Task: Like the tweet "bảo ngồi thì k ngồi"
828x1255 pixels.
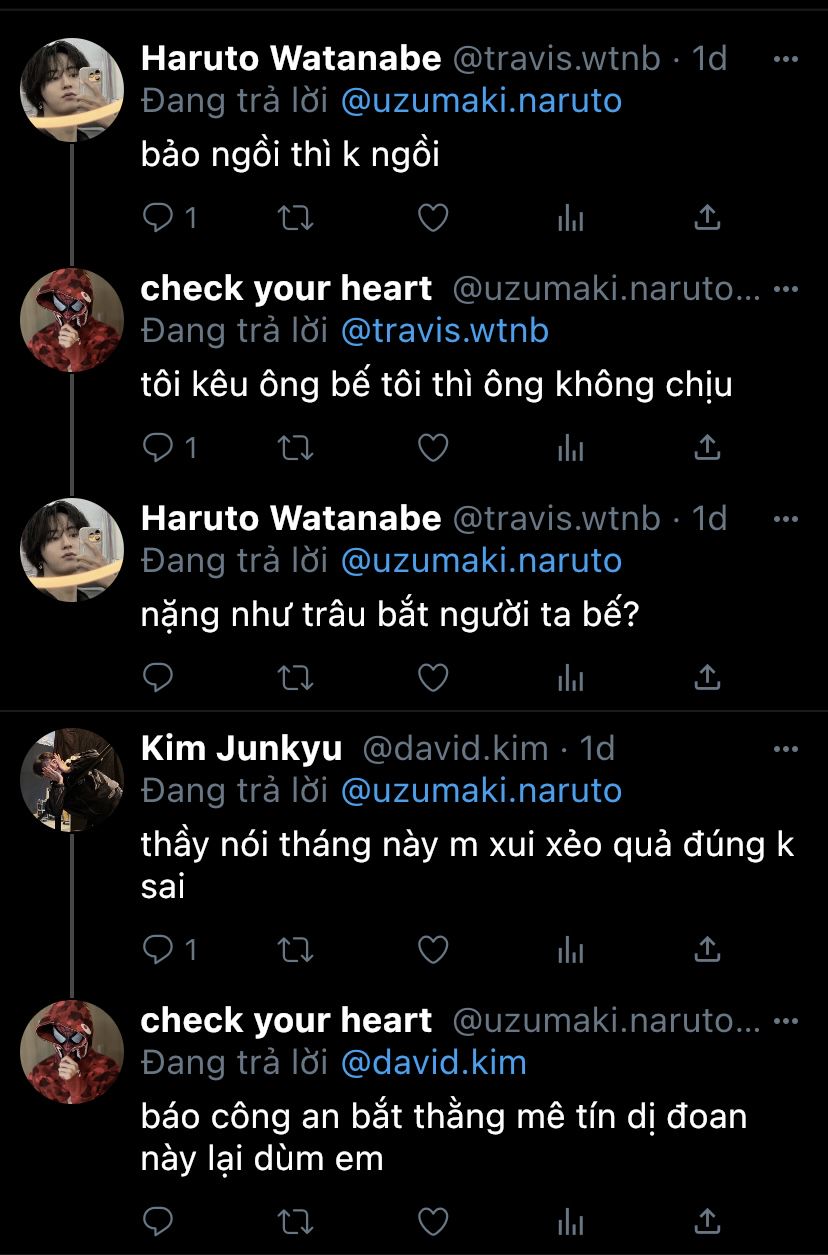Action: [432, 218]
